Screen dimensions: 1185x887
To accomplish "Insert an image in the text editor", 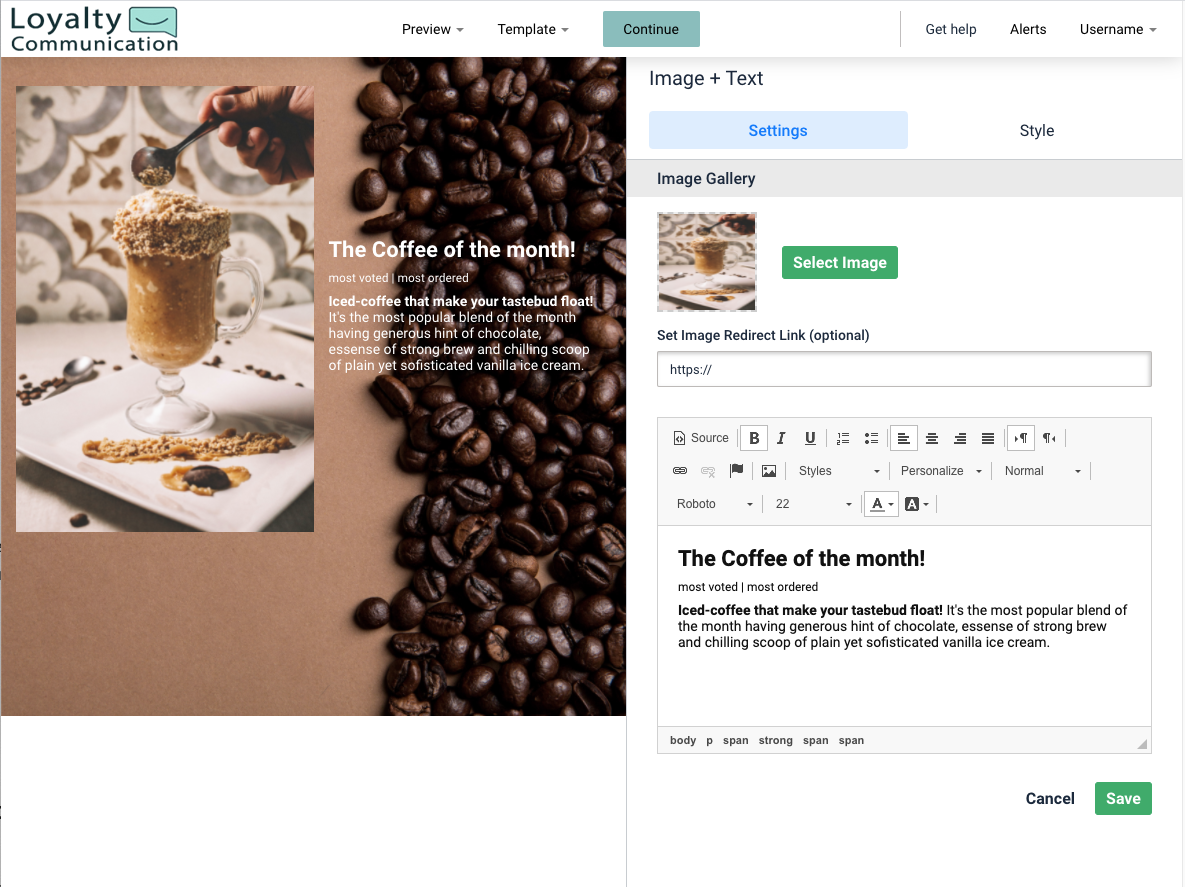I will pyautogui.click(x=768, y=470).
